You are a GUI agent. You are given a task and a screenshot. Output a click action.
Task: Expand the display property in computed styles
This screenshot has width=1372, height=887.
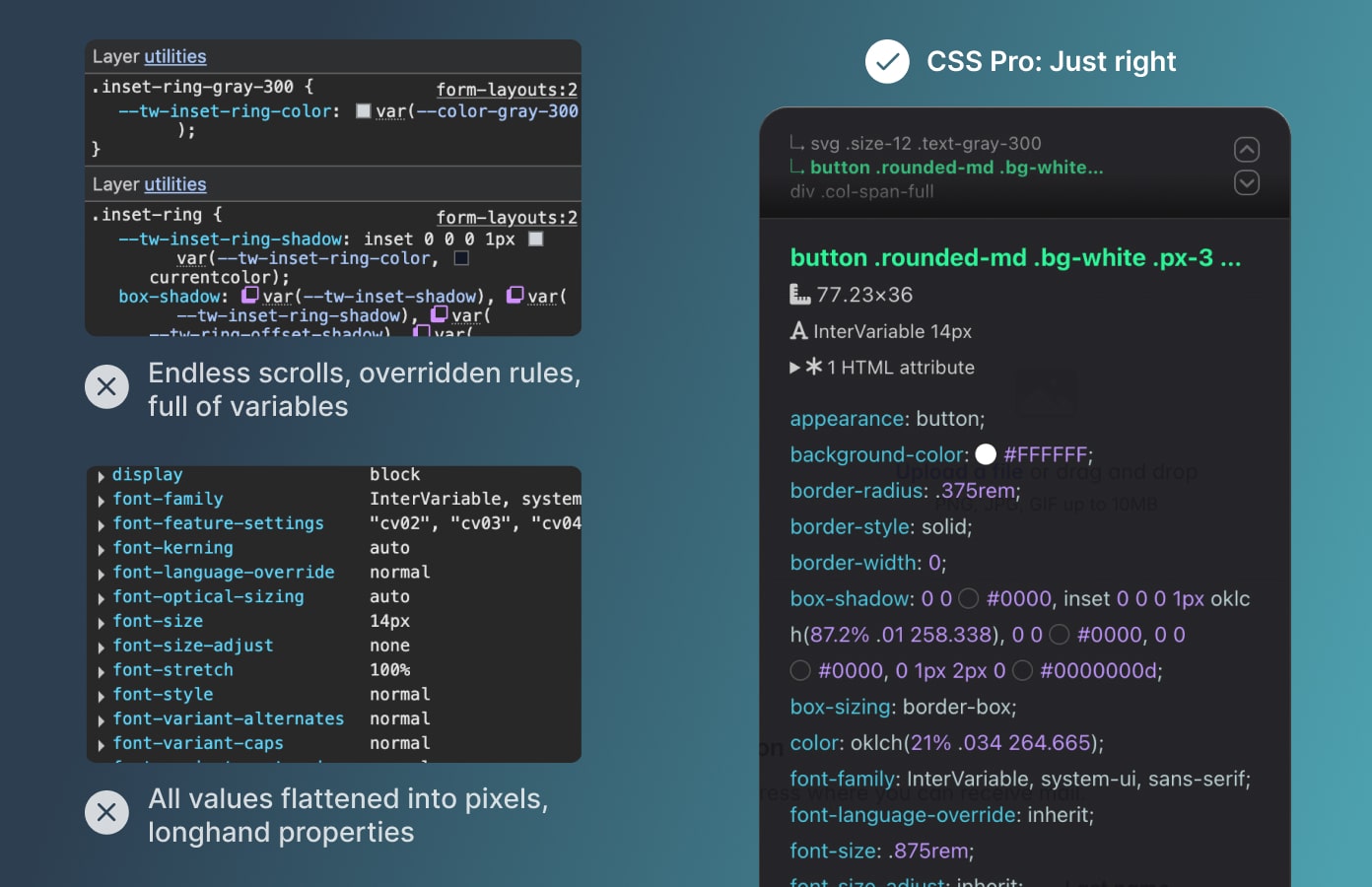102,475
